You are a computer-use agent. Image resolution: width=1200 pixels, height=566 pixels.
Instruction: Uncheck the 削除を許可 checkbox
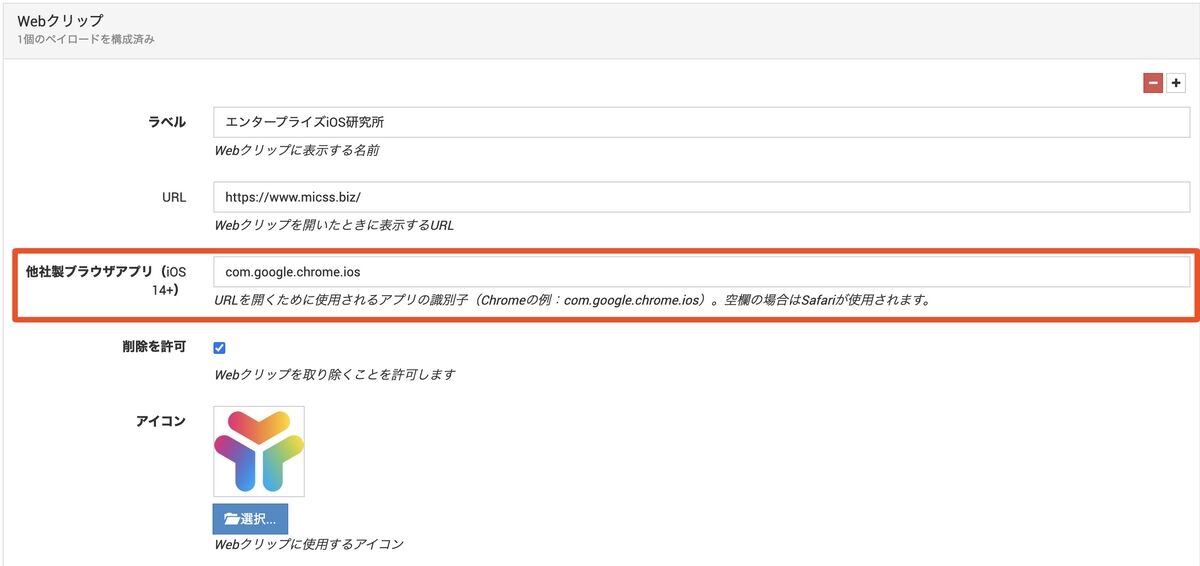220,348
